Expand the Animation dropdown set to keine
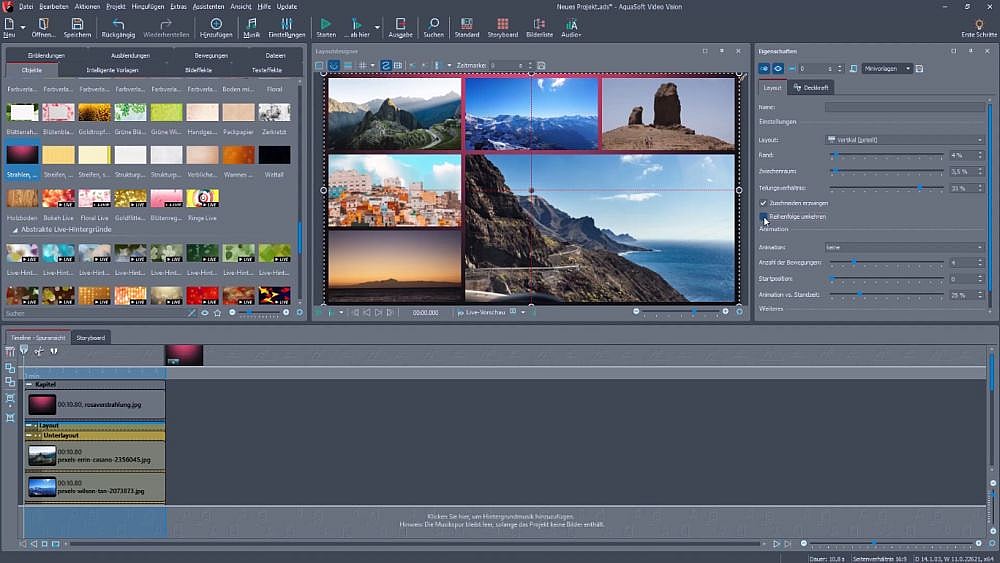Image resolution: width=1000 pixels, height=563 pixels. pyautogui.click(x=904, y=247)
